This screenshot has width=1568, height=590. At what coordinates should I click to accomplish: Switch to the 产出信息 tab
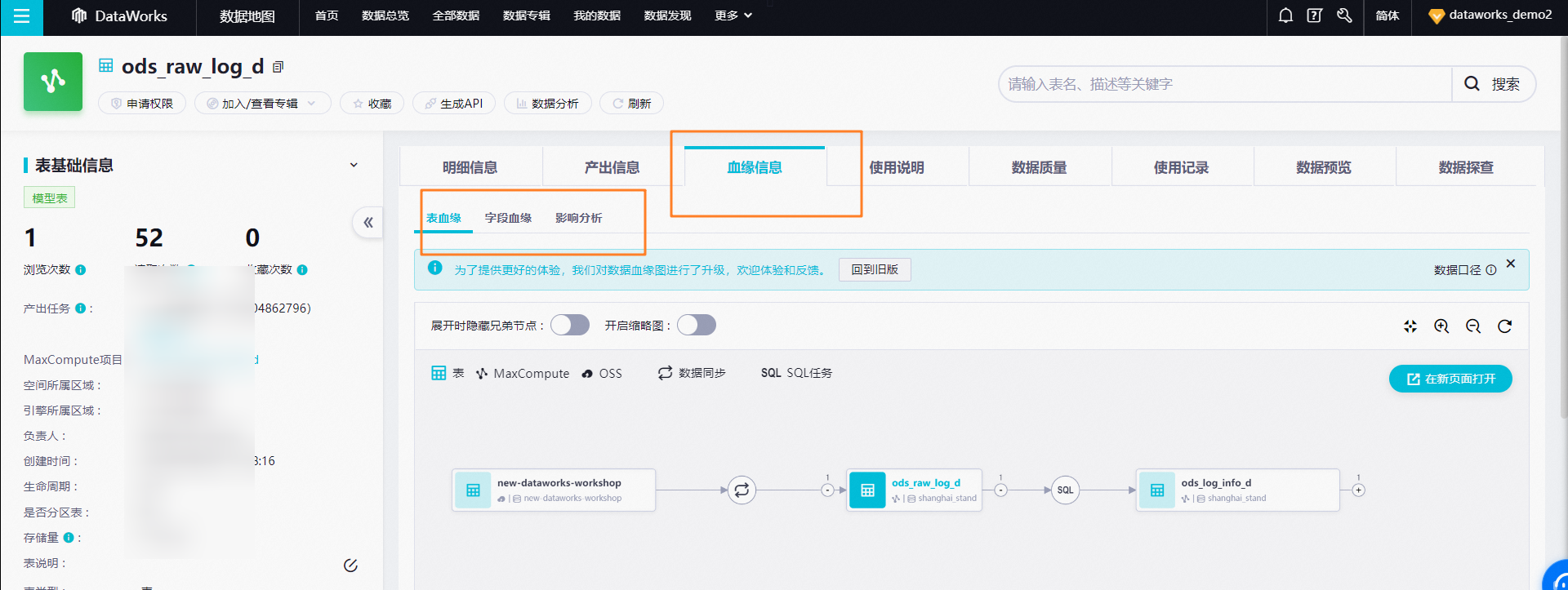tap(612, 167)
